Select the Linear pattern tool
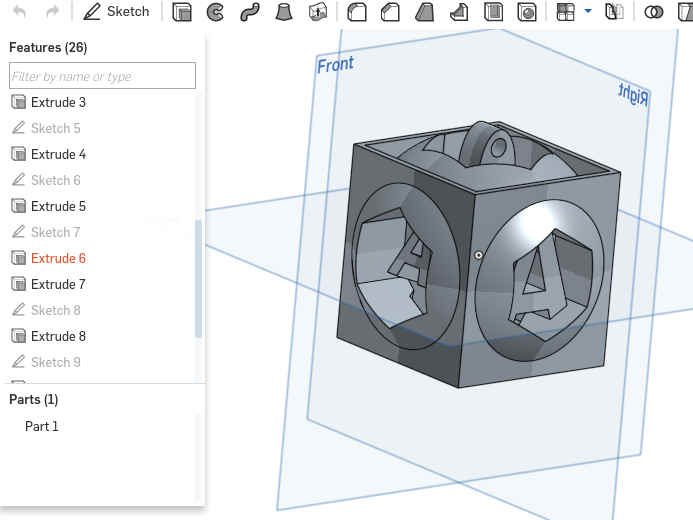Image resolution: width=693 pixels, height=520 pixels. coord(565,12)
